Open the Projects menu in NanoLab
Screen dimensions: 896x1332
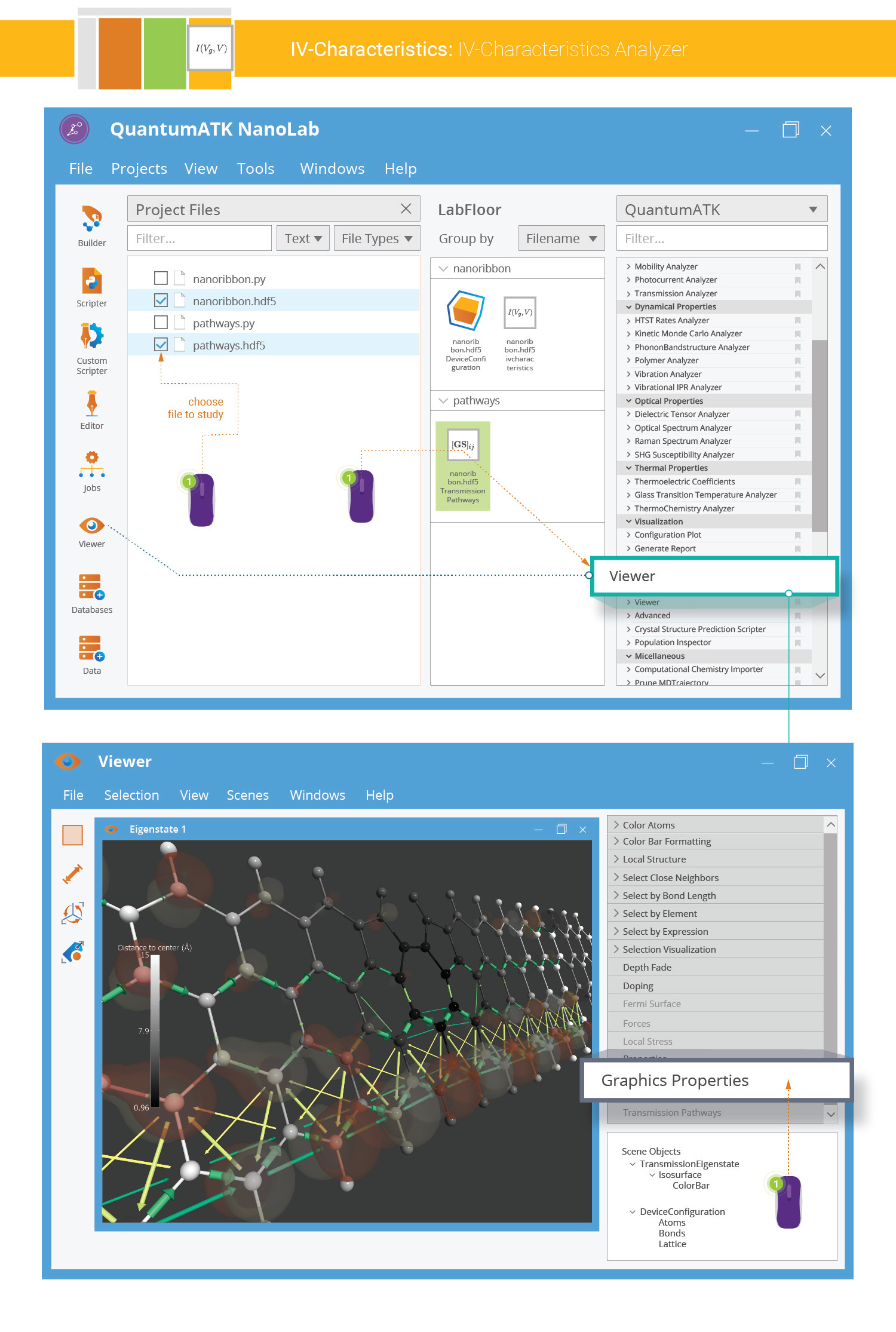[x=139, y=169]
